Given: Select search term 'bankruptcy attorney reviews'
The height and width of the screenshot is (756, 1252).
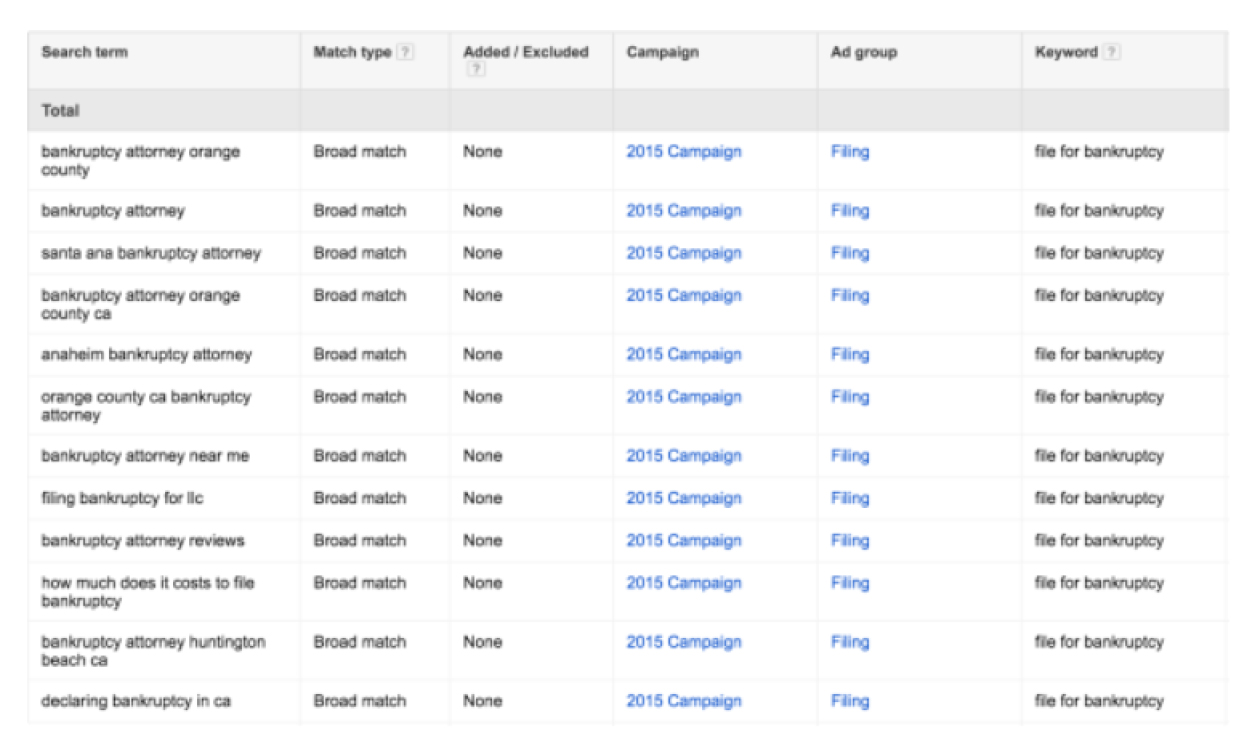Looking at the screenshot, I should [x=143, y=540].
